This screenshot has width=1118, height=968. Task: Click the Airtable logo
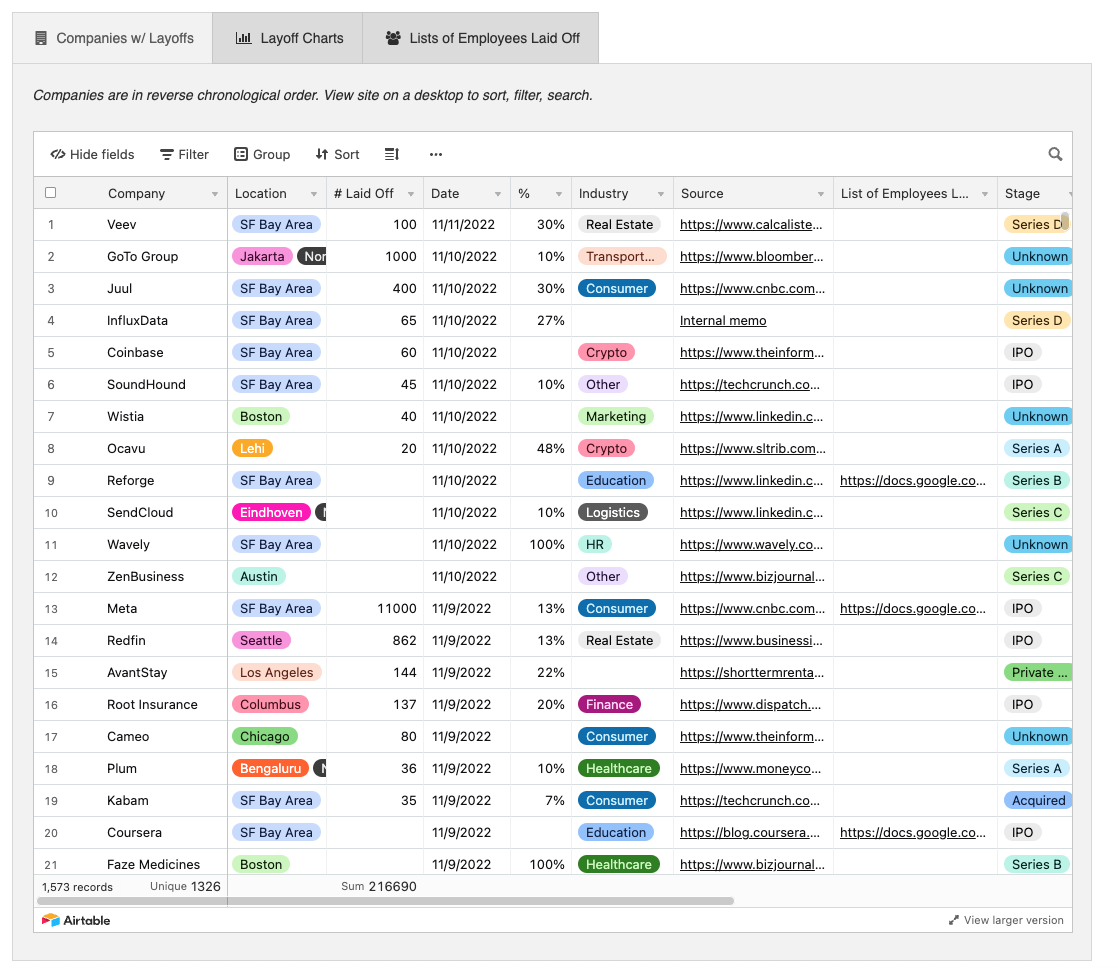76,920
